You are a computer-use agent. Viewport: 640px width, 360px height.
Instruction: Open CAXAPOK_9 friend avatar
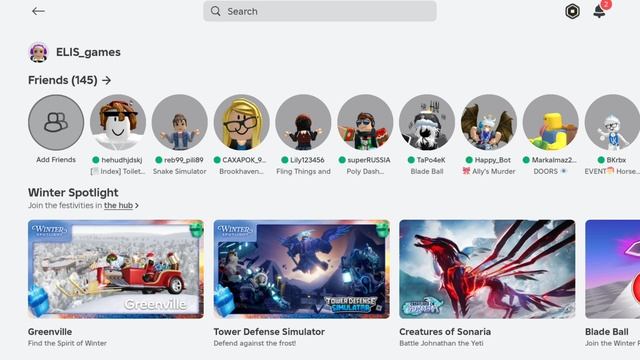[242, 122]
